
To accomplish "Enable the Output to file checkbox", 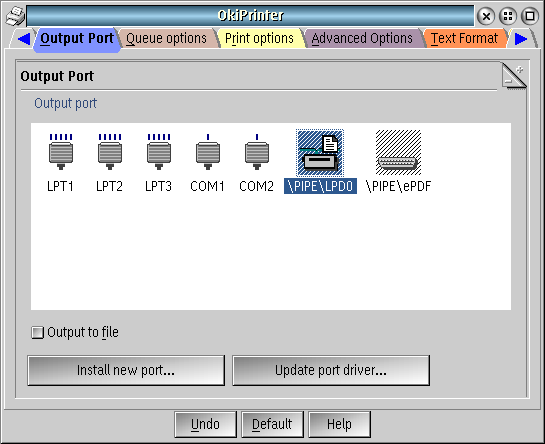I will click(x=37, y=333).
